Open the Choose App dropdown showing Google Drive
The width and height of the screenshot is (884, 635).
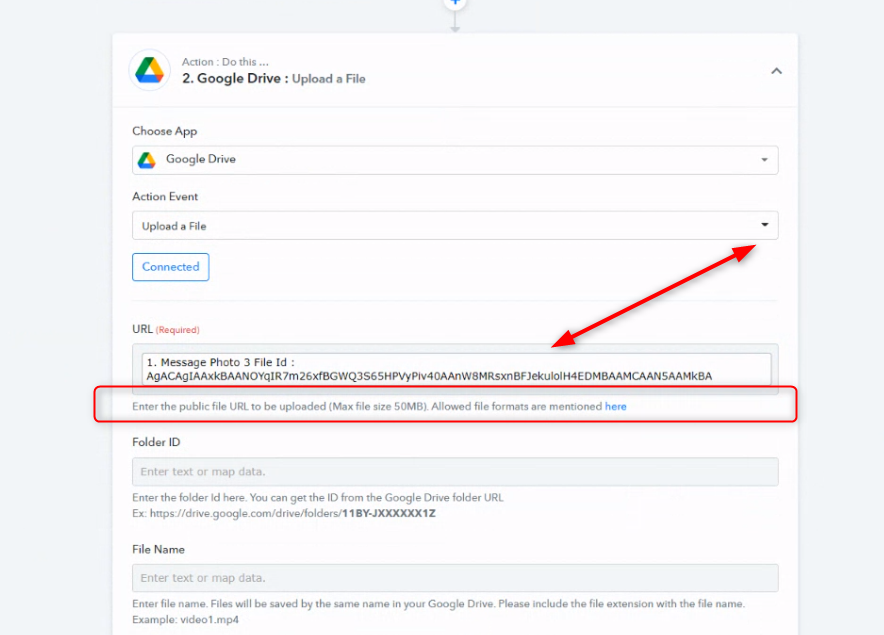(455, 160)
